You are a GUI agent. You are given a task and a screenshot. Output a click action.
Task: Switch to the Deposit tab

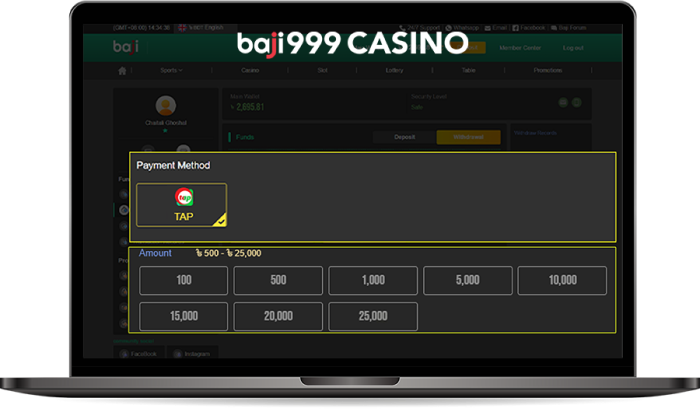click(x=404, y=137)
